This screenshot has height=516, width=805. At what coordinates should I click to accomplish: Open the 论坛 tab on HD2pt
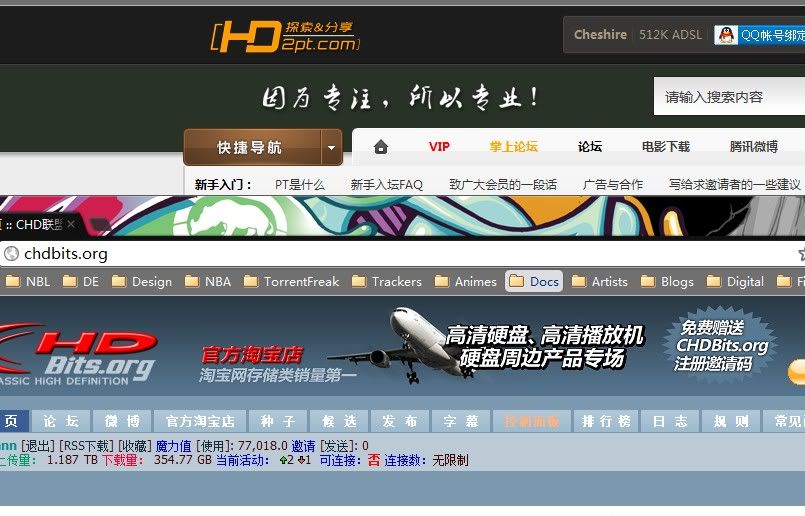point(590,147)
